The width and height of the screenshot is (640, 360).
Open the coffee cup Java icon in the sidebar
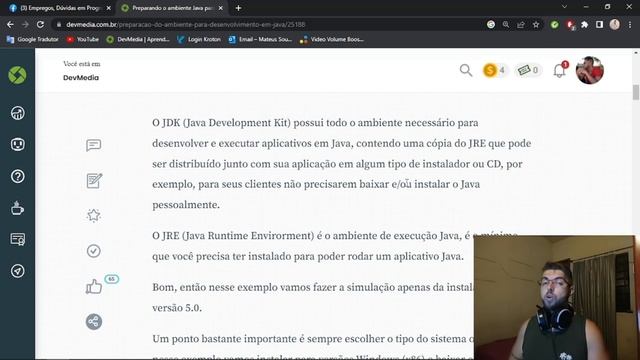coord(17,208)
